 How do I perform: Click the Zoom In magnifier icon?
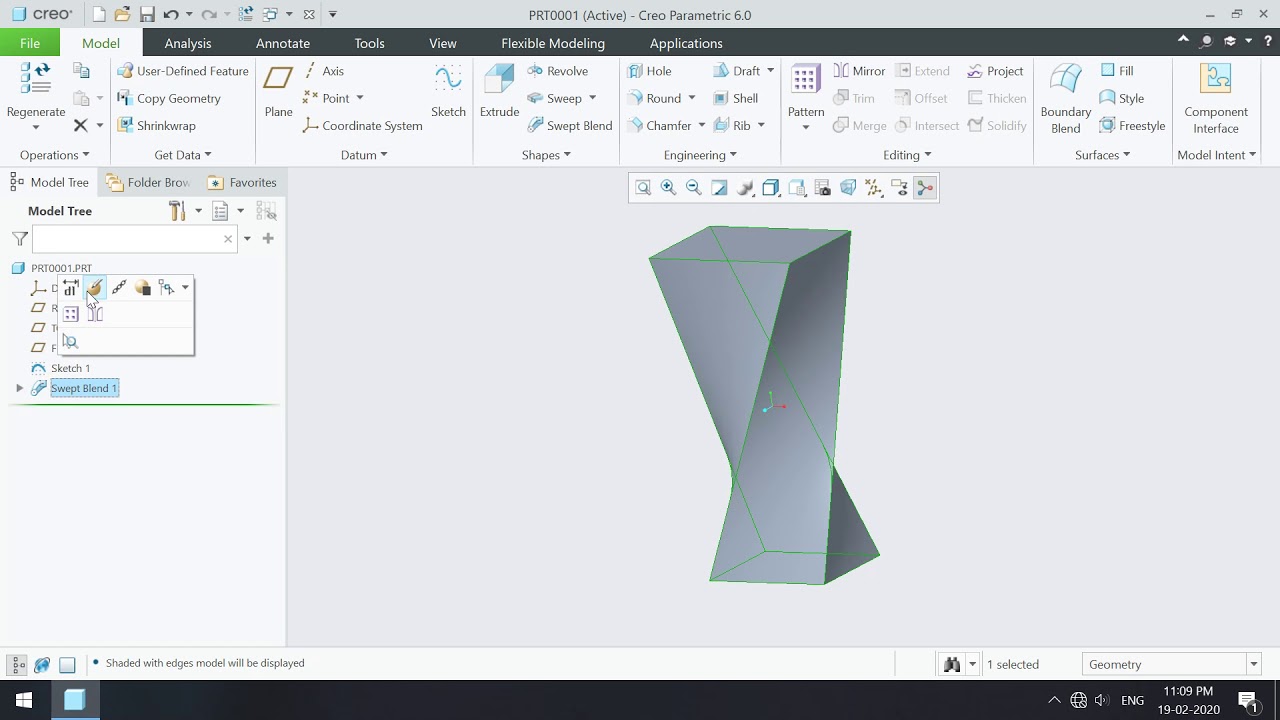point(668,188)
